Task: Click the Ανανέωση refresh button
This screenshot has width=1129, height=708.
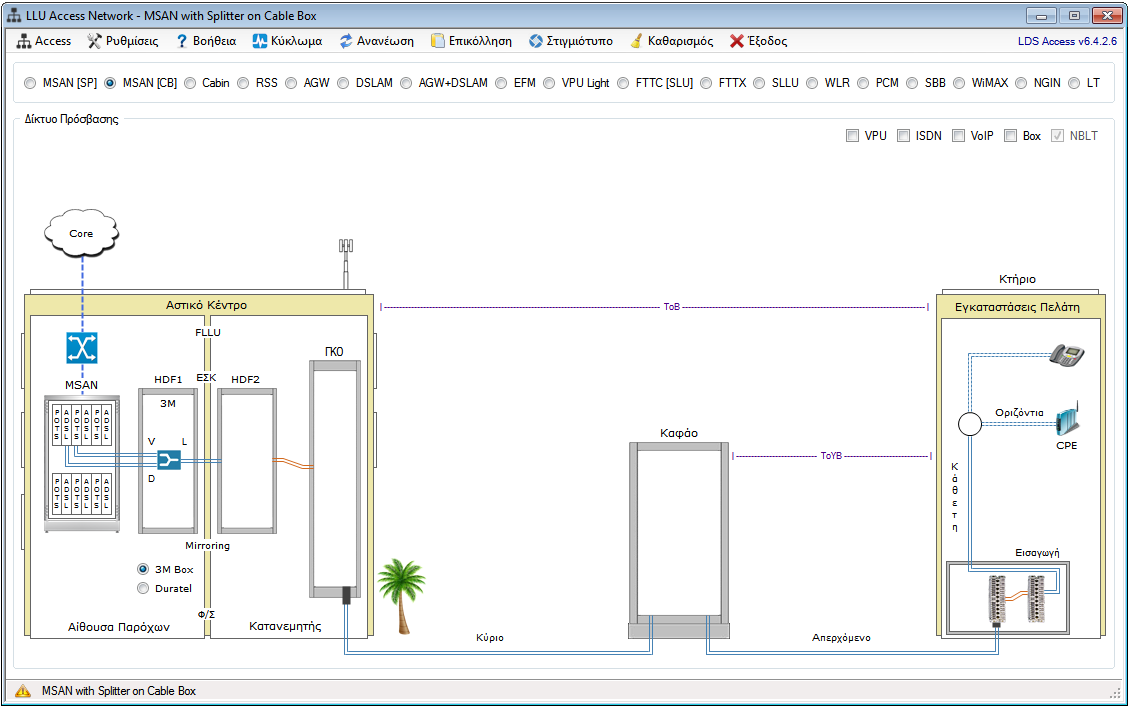Action: tap(376, 41)
